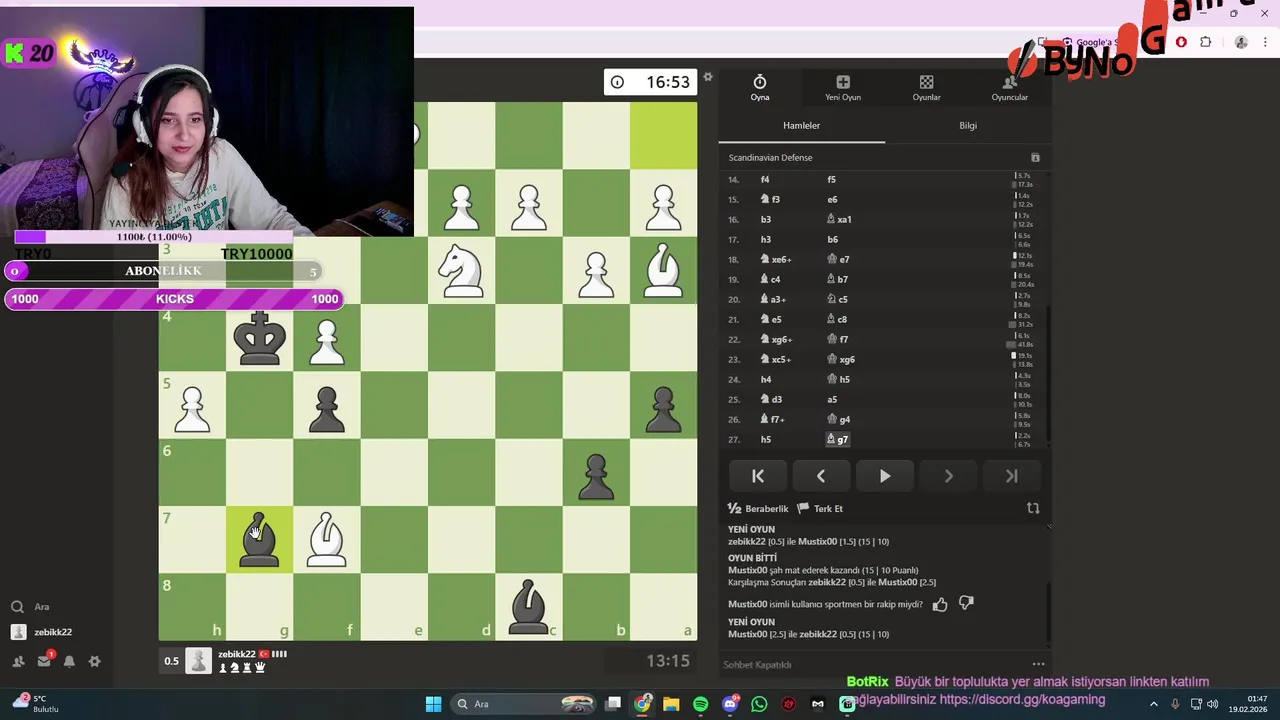Image resolution: width=1280 pixels, height=720 pixels.
Task: Click the sidebar search icon beside Ara
Action: (17, 607)
